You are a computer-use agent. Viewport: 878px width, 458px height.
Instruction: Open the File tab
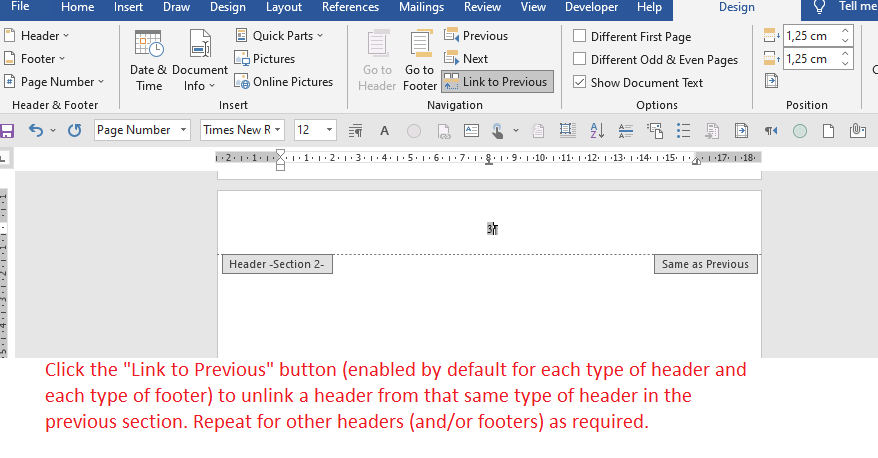[x=20, y=7]
